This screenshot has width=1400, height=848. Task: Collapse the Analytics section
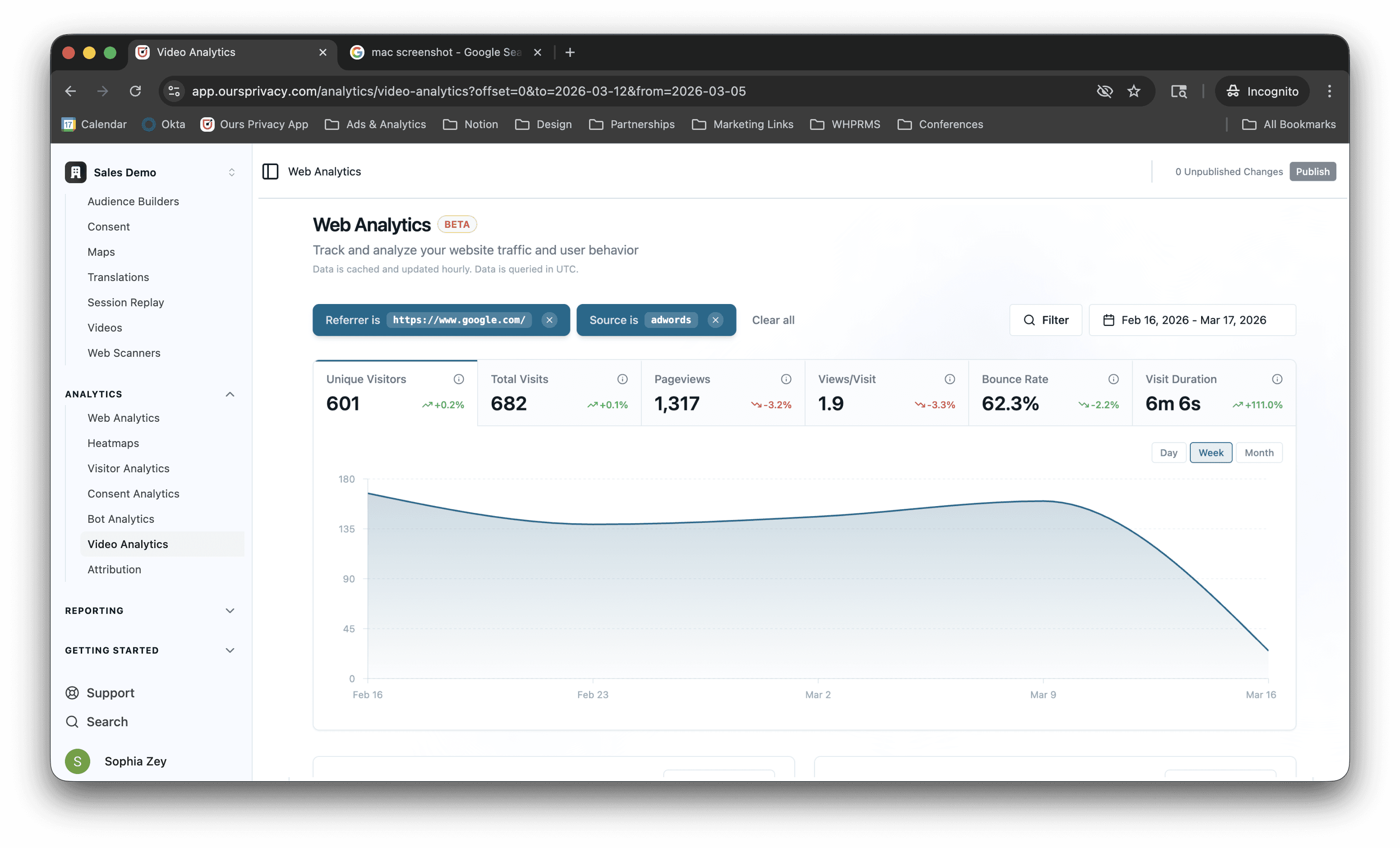coord(230,394)
